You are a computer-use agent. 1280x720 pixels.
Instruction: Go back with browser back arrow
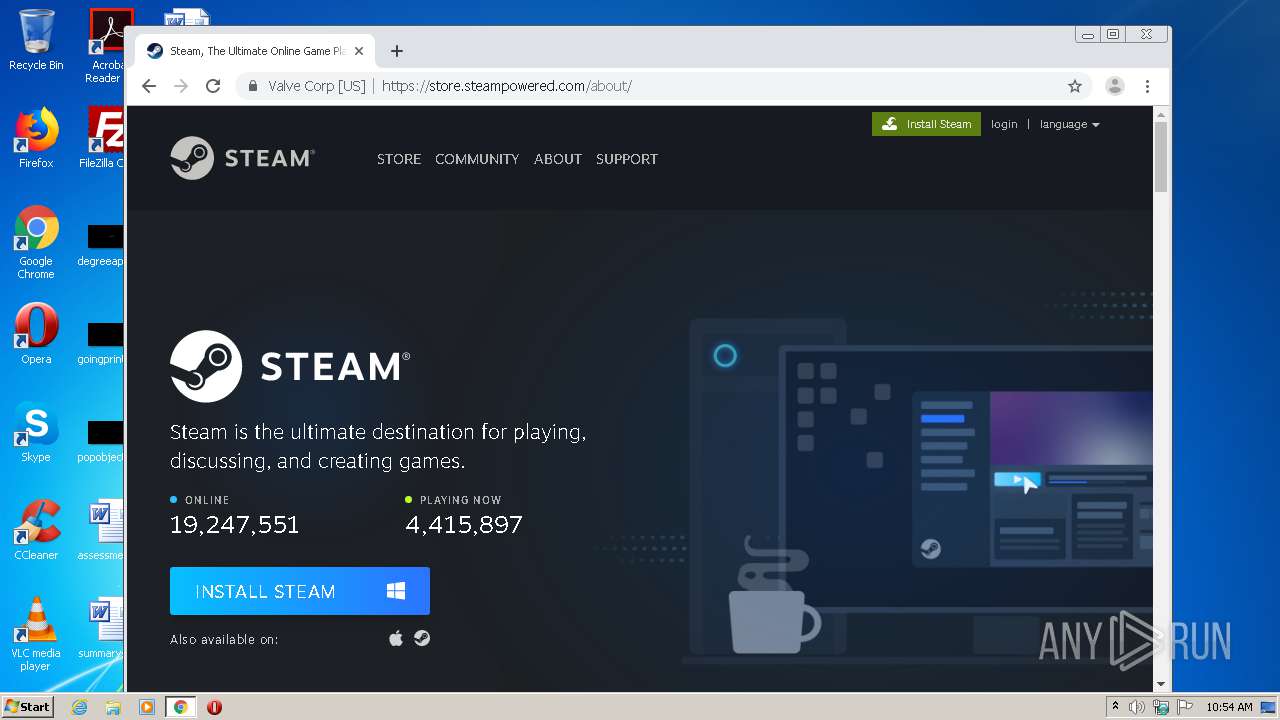[x=149, y=86]
